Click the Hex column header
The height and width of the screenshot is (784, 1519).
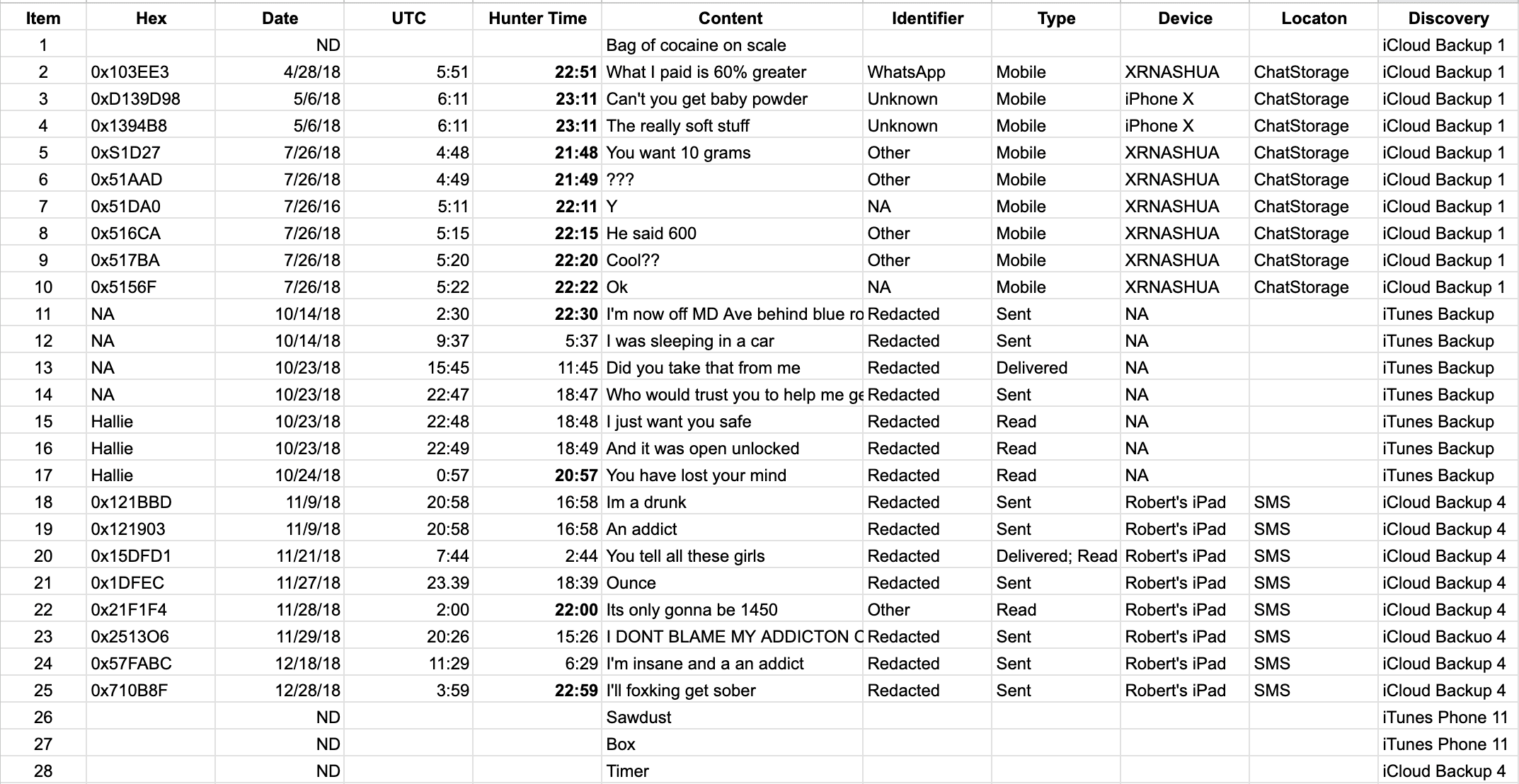click(x=151, y=18)
